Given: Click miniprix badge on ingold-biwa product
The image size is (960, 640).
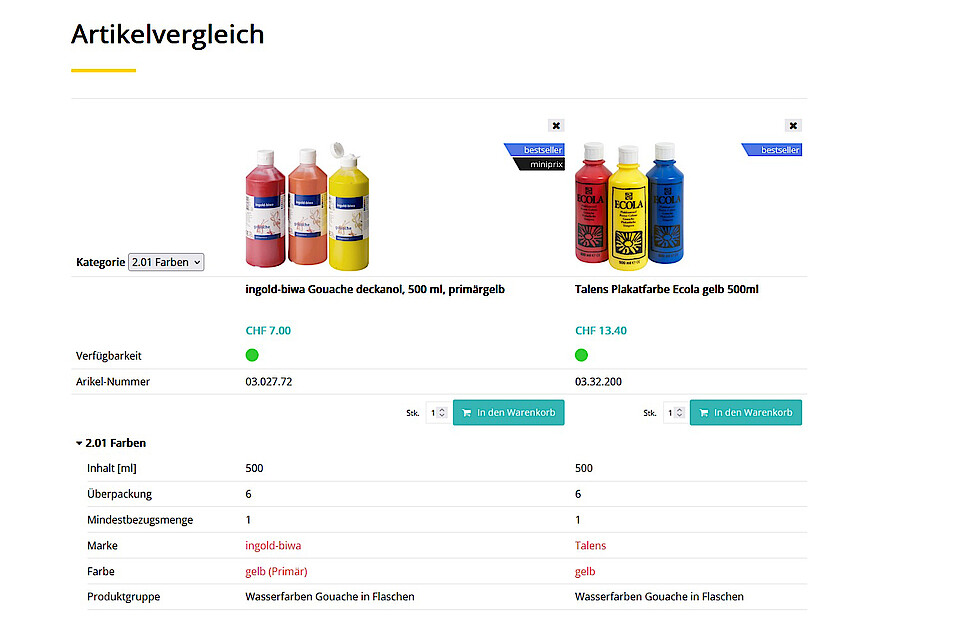Looking at the screenshot, I should tap(539, 164).
